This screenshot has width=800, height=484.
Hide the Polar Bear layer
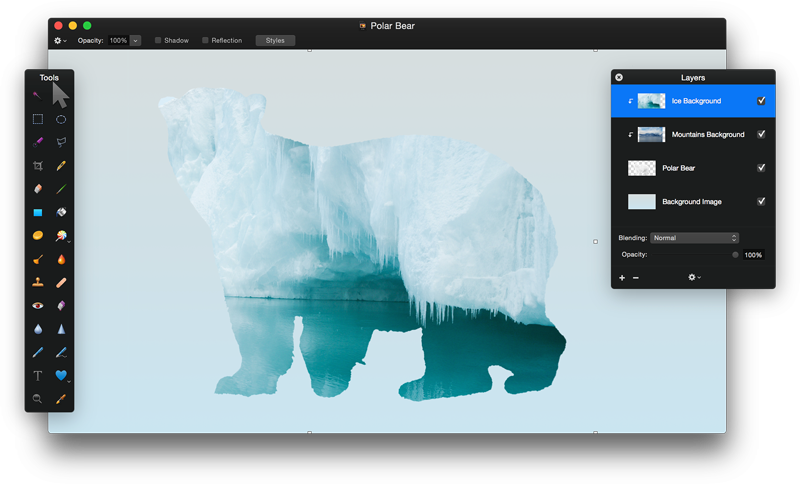click(x=761, y=168)
